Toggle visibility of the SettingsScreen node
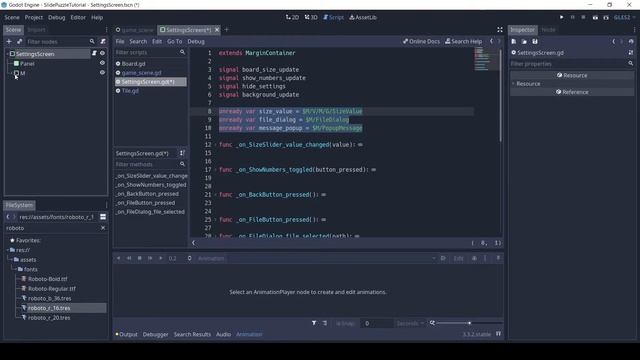 pos(102,53)
